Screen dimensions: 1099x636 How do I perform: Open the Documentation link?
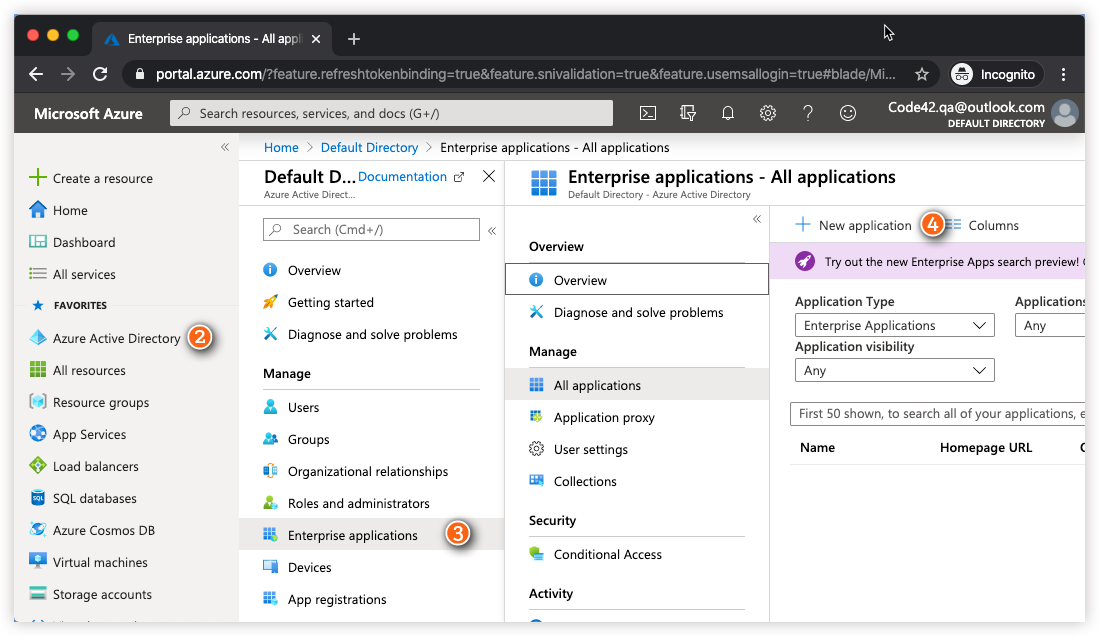(x=401, y=176)
